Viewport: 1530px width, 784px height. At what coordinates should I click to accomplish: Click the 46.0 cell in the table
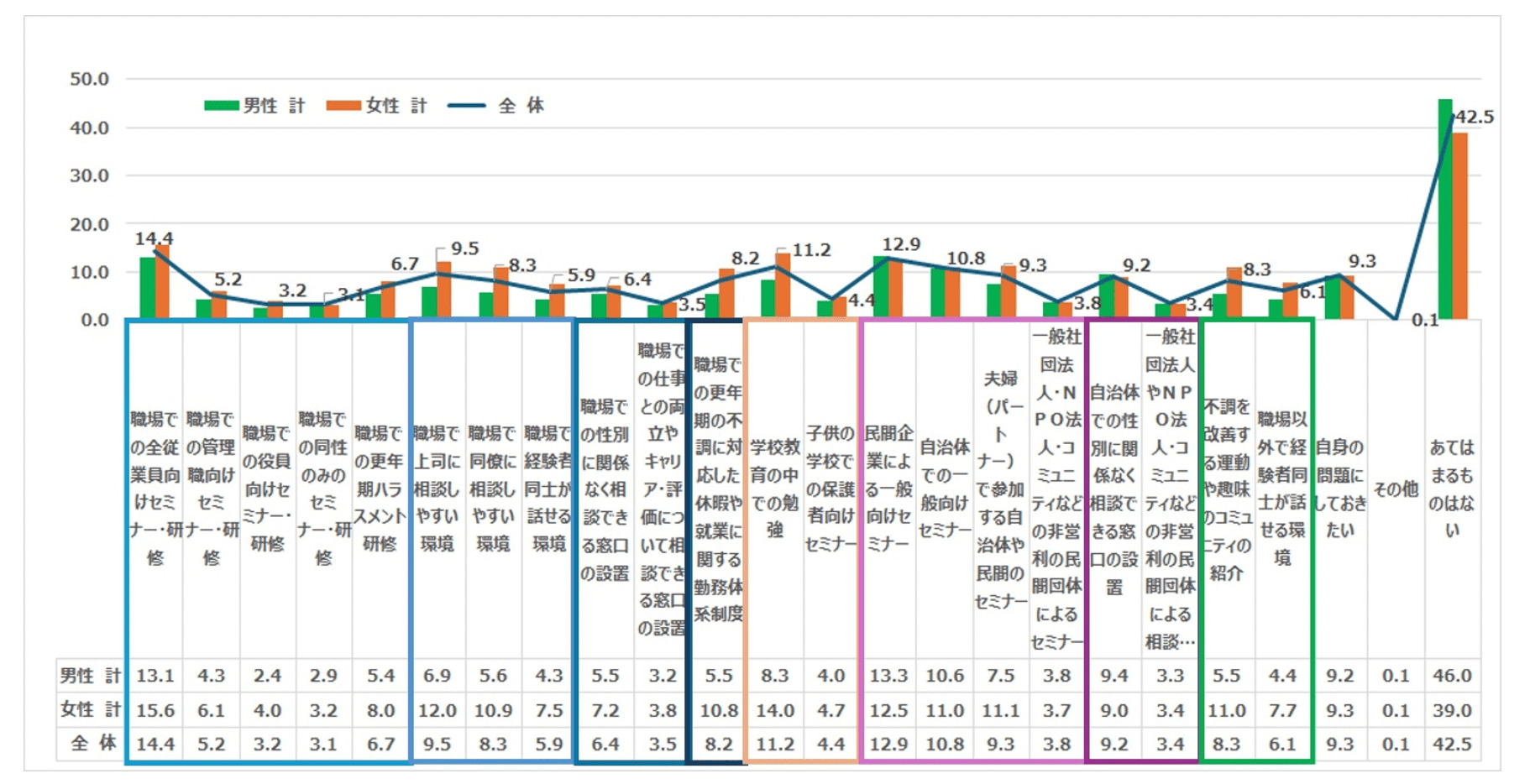[1452, 676]
